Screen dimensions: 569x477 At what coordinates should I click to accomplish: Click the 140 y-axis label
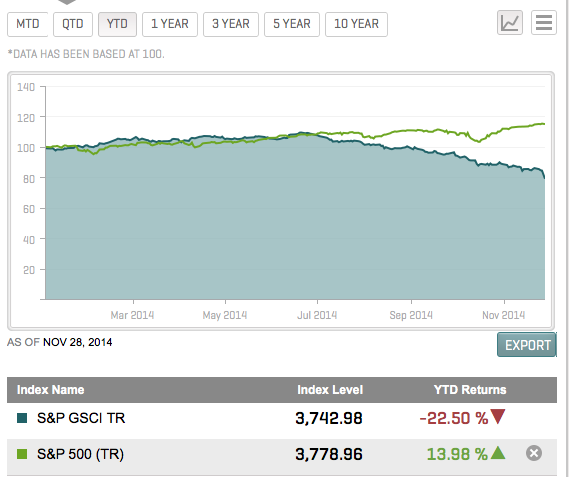click(26, 87)
